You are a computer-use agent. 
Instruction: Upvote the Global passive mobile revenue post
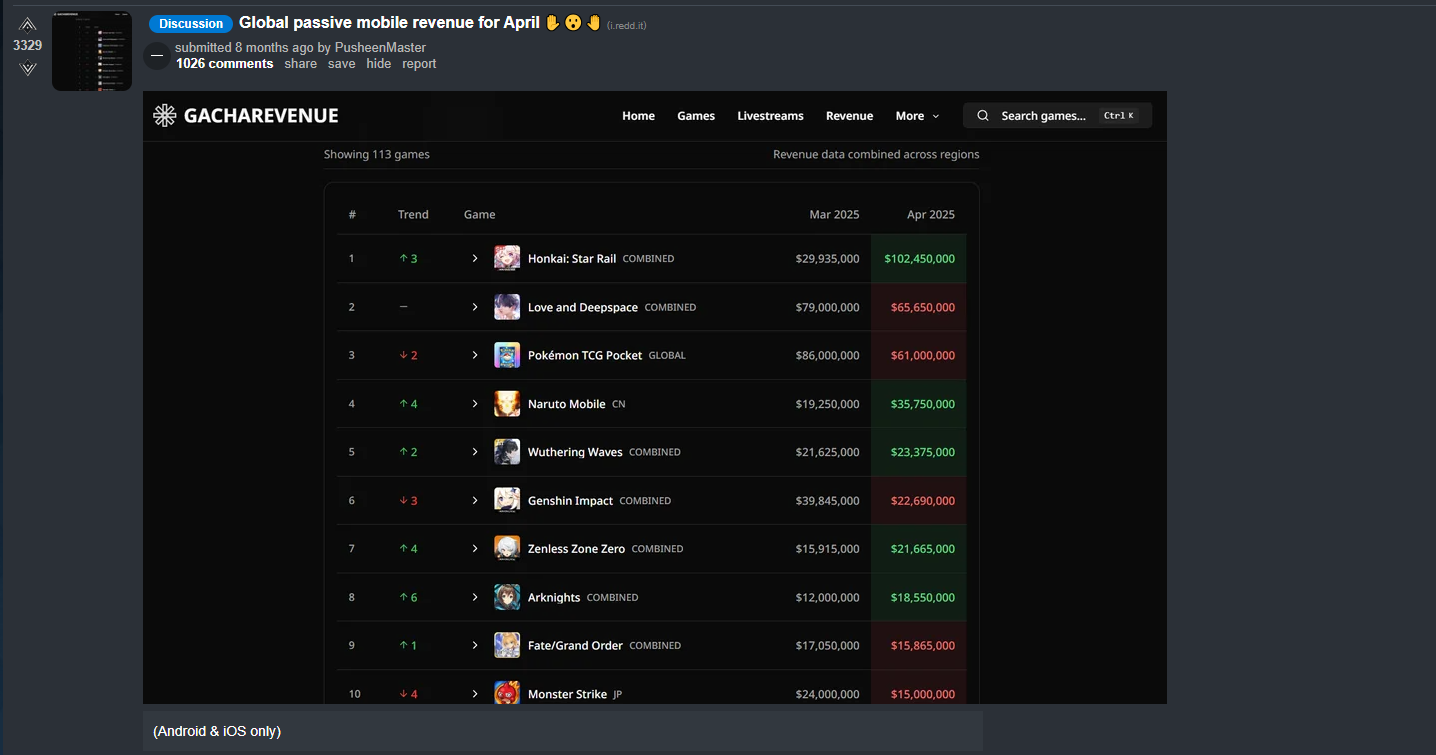pos(28,24)
